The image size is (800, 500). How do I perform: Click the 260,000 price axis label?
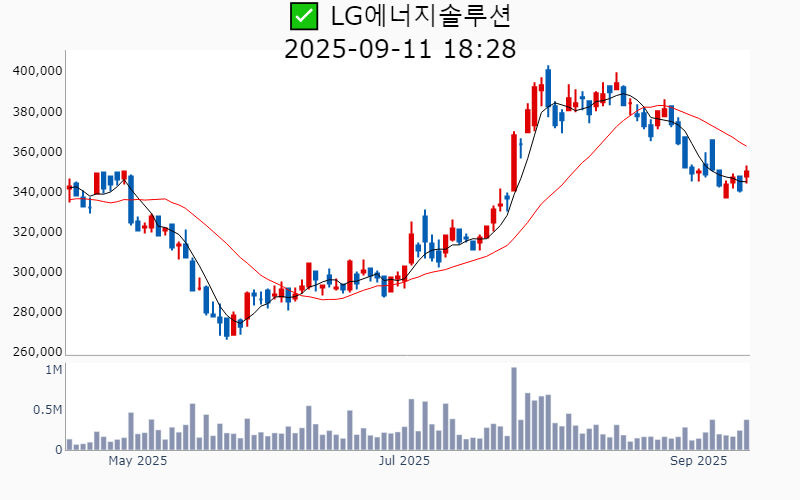click(37, 352)
